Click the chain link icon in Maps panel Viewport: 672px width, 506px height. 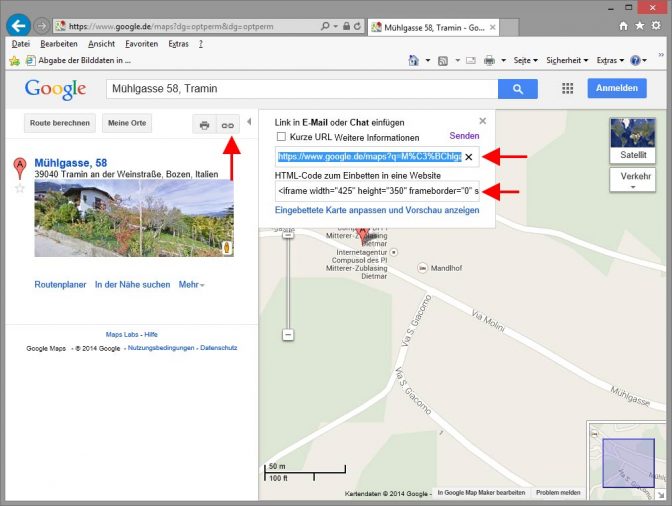[x=228, y=125]
